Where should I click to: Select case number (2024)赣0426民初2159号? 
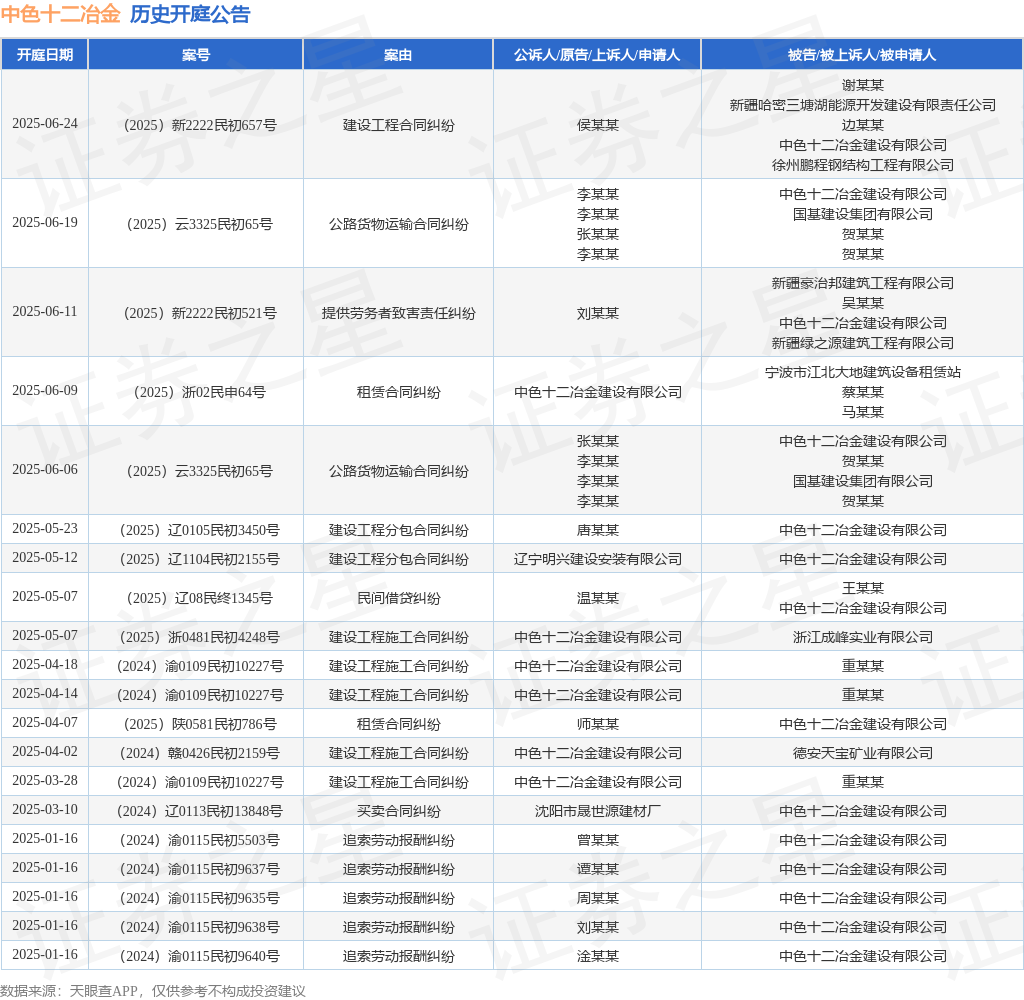coord(200,754)
